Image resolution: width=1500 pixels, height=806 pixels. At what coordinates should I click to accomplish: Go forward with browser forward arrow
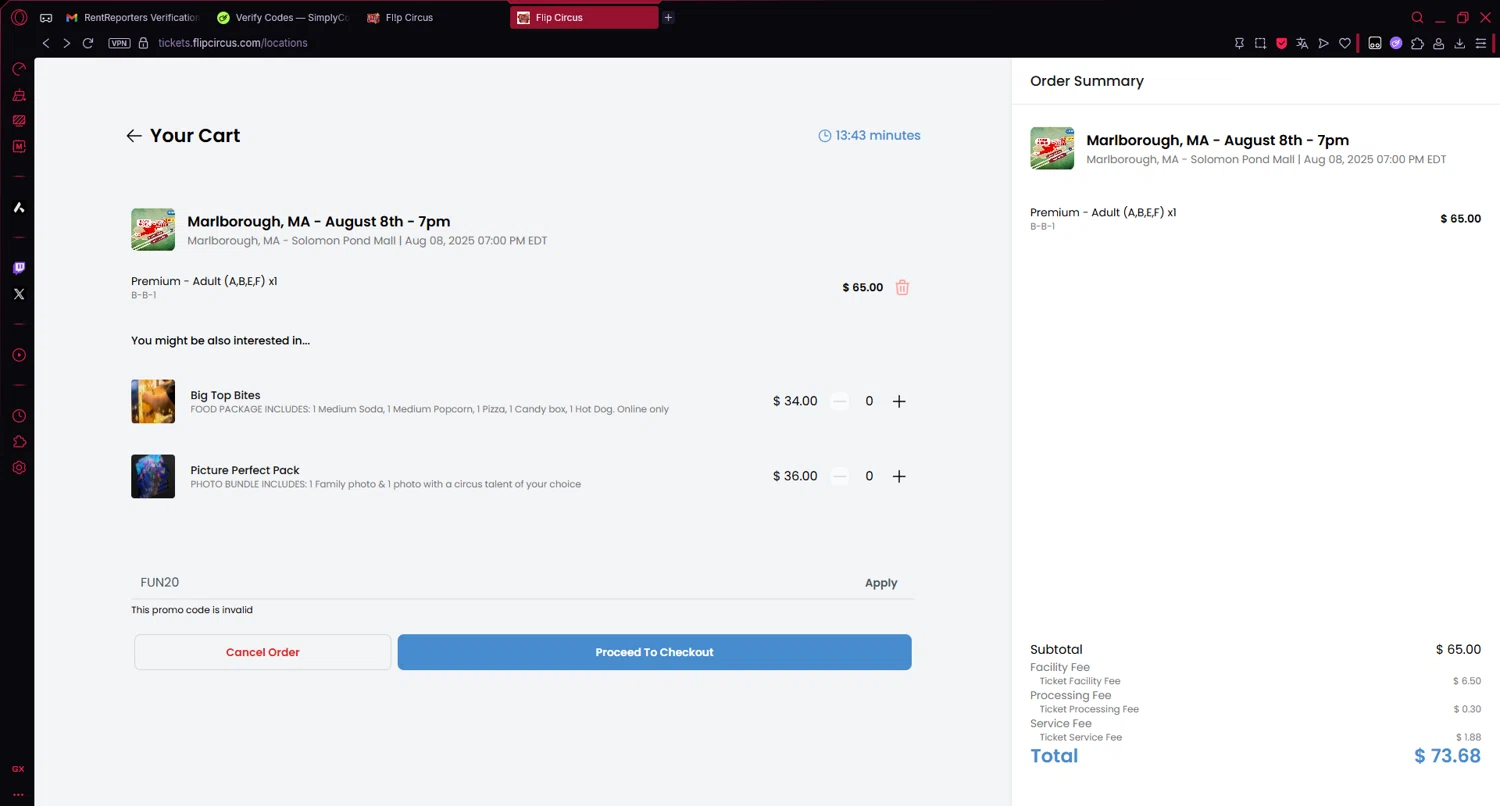point(67,43)
